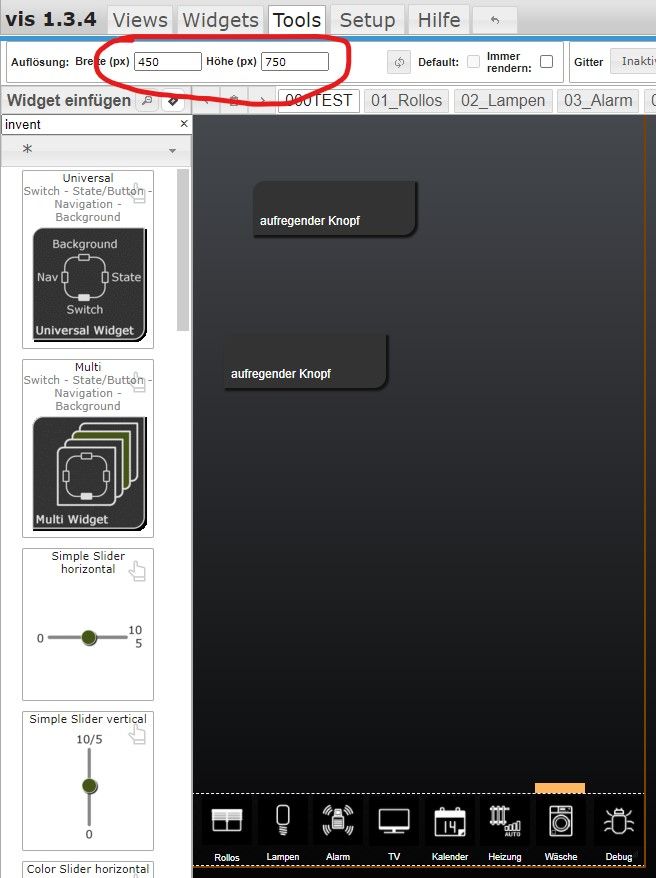Viewport: 656px width, 878px height.
Task: Switch to the 03_Alarm view tab
Action: pyautogui.click(x=598, y=101)
